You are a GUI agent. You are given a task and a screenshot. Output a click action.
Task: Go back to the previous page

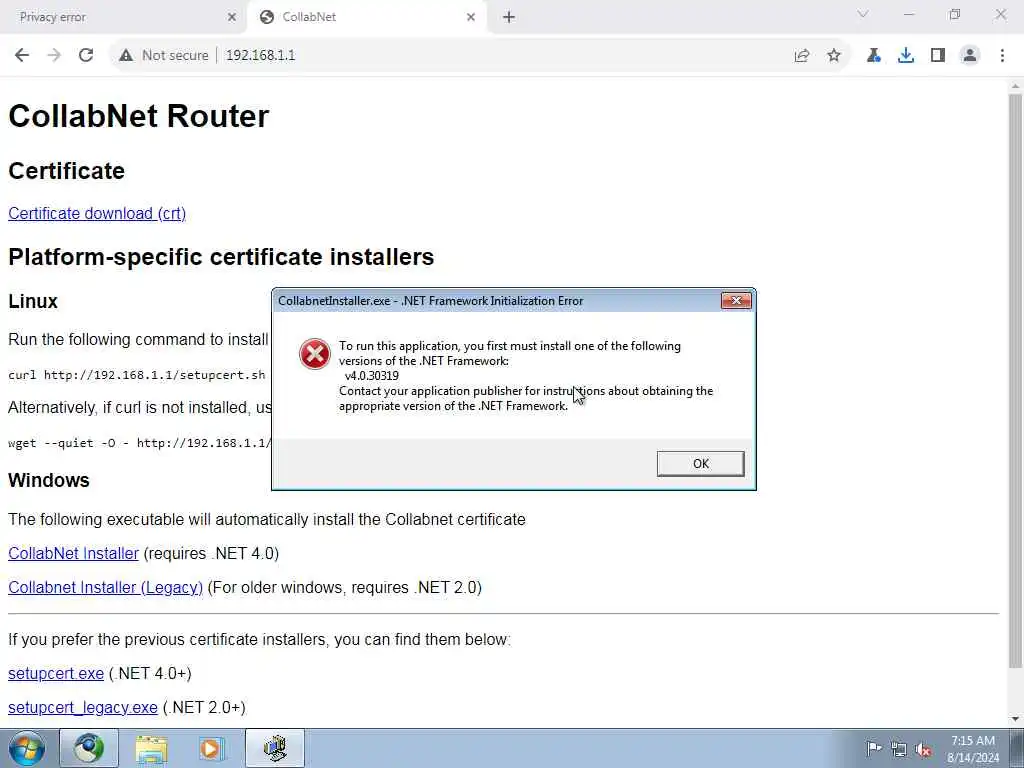(22, 56)
